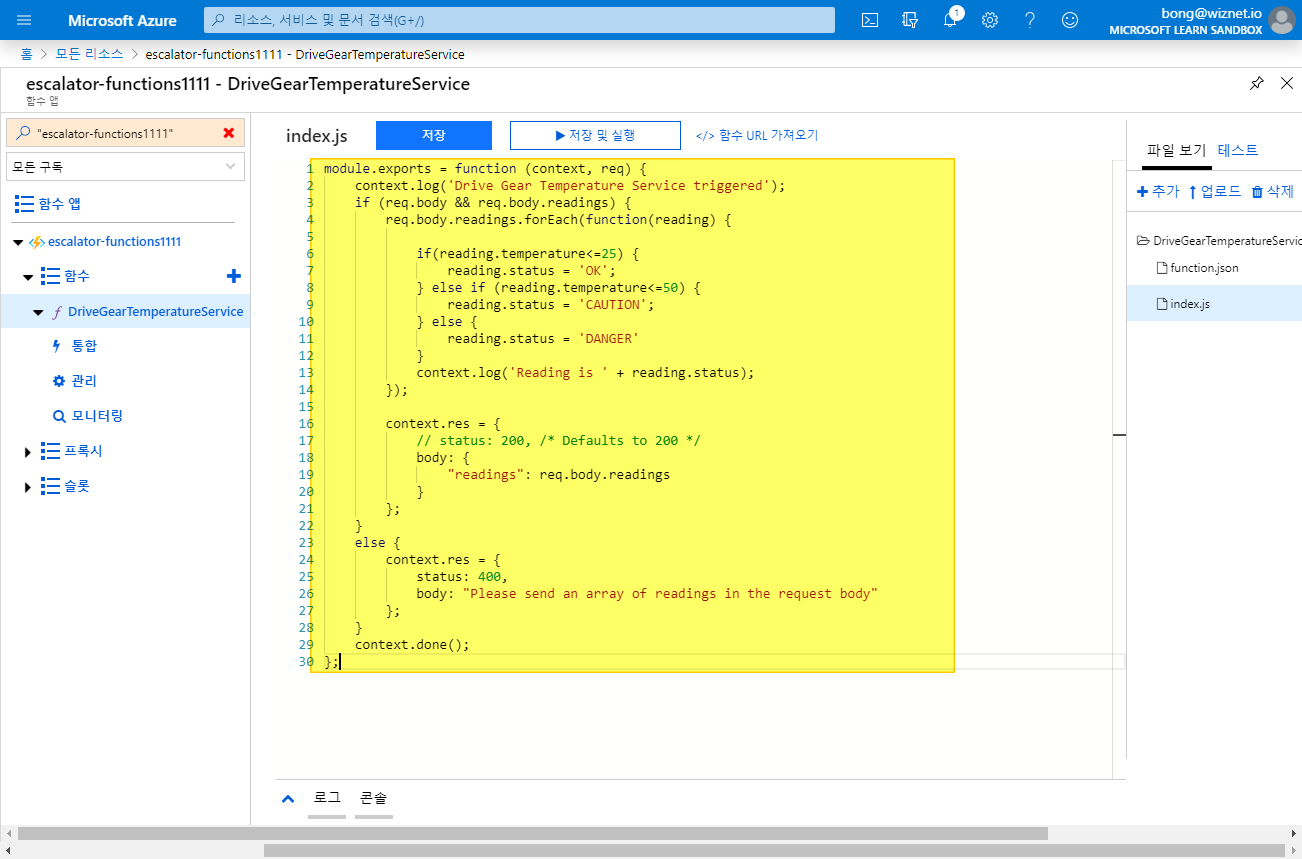
Task: Click 삭제 to delete the file
Action: click(x=1272, y=191)
